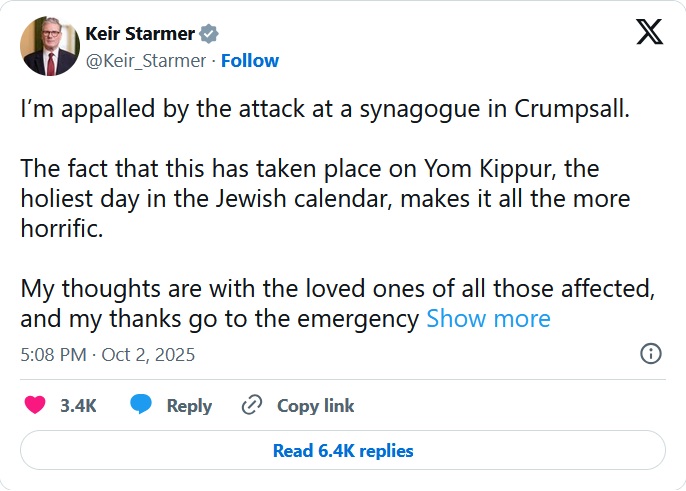
Task: Open the 5:08 PM Oct 2, 2025 timestamp
Action: [107, 354]
